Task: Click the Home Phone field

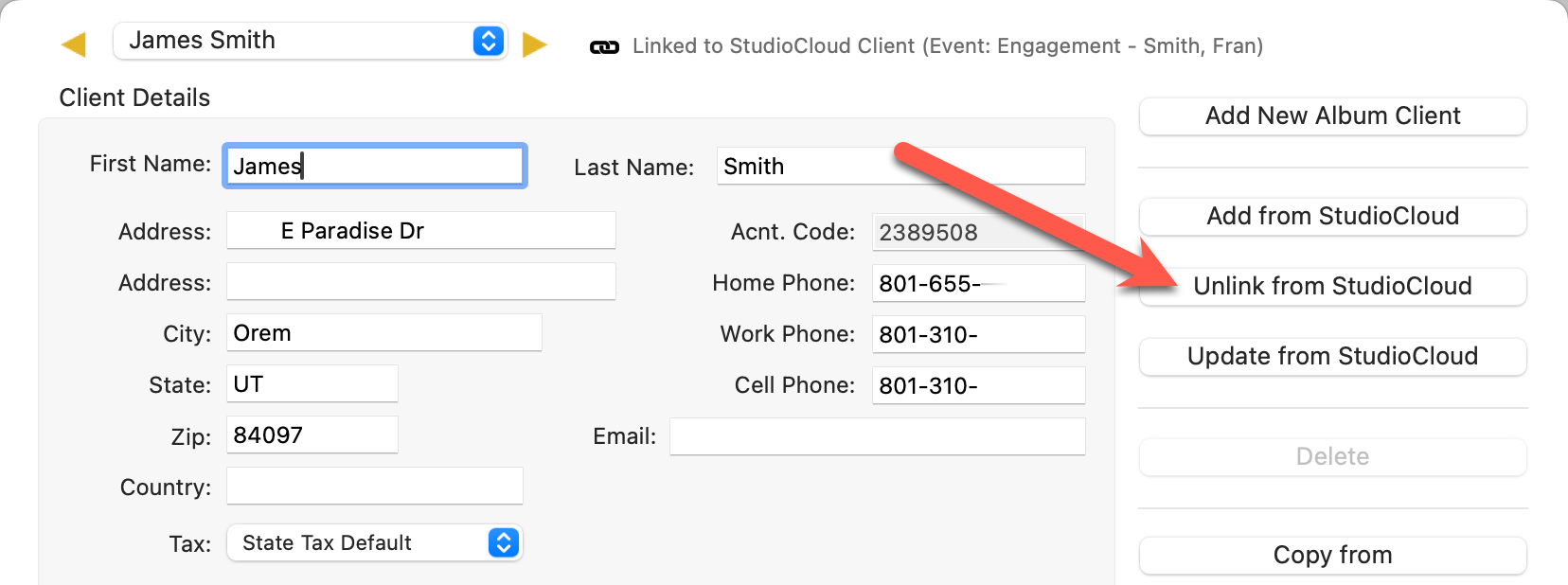Action: click(x=977, y=283)
